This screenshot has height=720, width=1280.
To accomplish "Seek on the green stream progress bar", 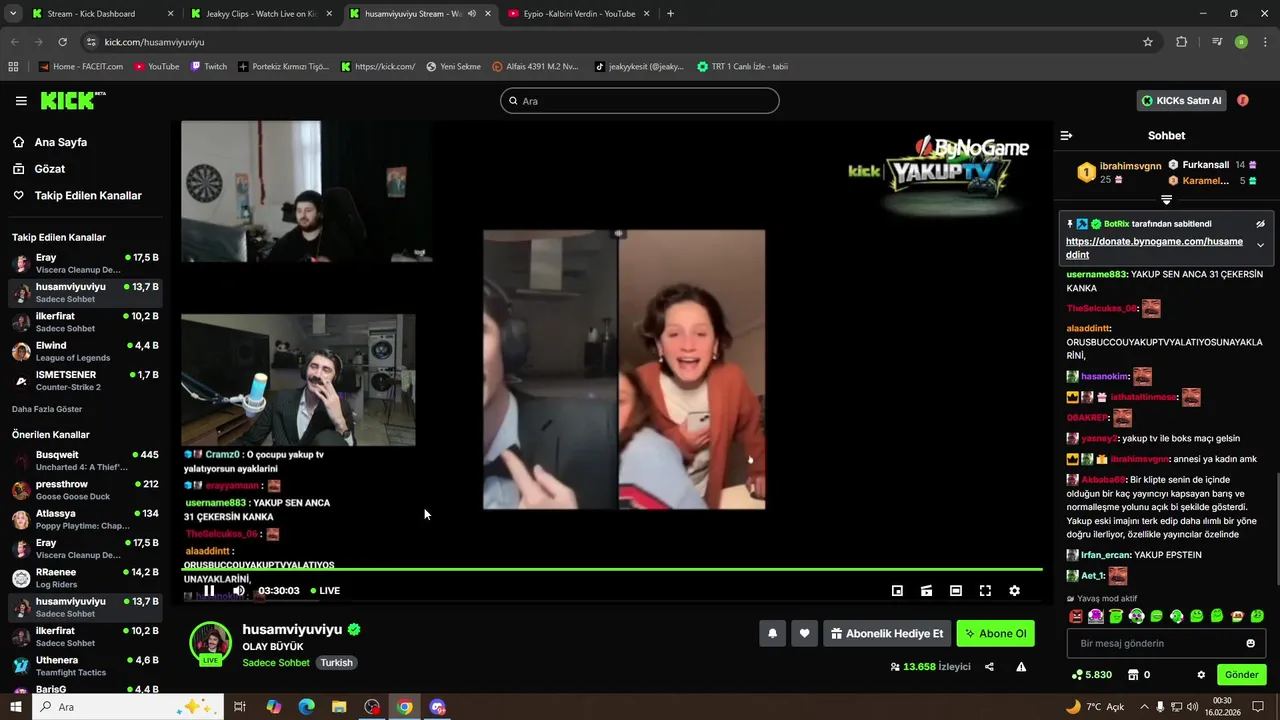I will point(612,570).
